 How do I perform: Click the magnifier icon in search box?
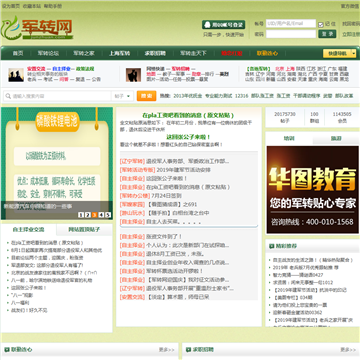click(x=8, y=96)
